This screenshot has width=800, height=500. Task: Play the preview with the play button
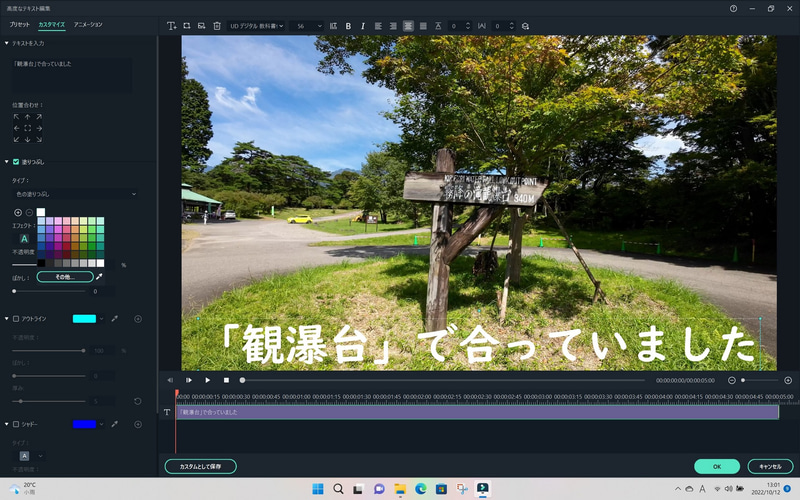(208, 380)
